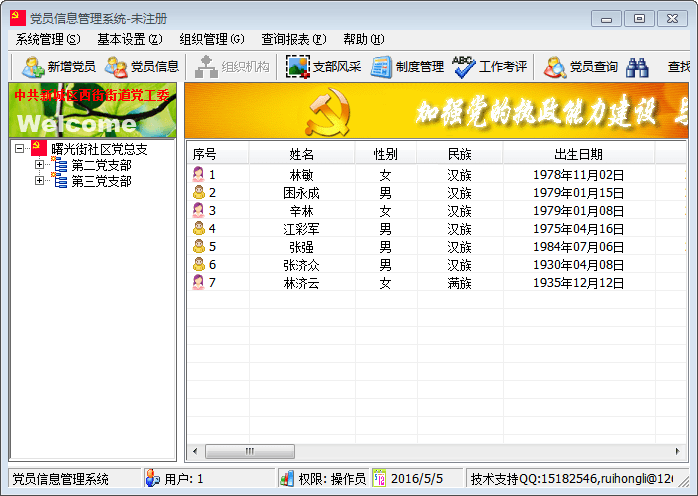
Task: Select 第三党支部 in the tree
Action: coord(101,181)
